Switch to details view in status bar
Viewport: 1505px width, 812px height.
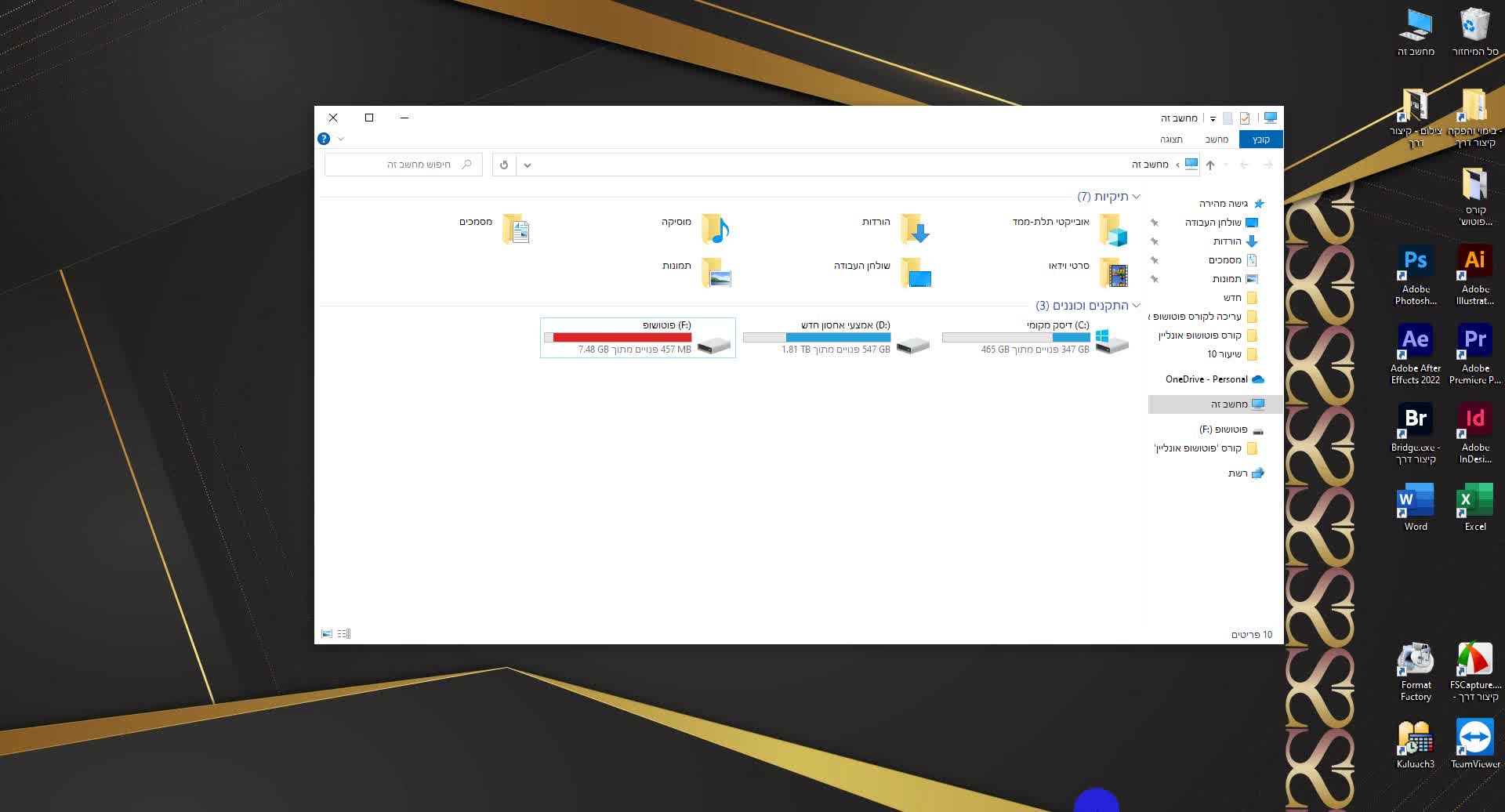[344, 633]
